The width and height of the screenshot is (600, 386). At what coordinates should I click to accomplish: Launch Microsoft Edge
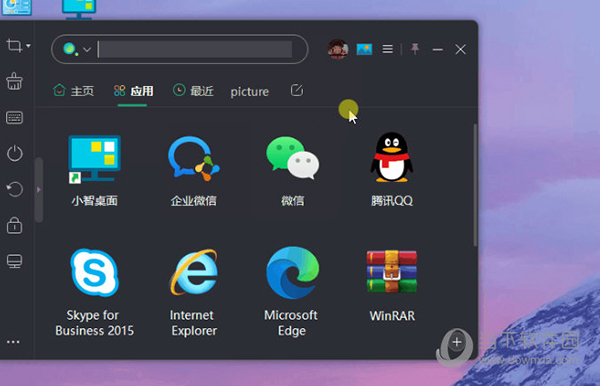292,292
